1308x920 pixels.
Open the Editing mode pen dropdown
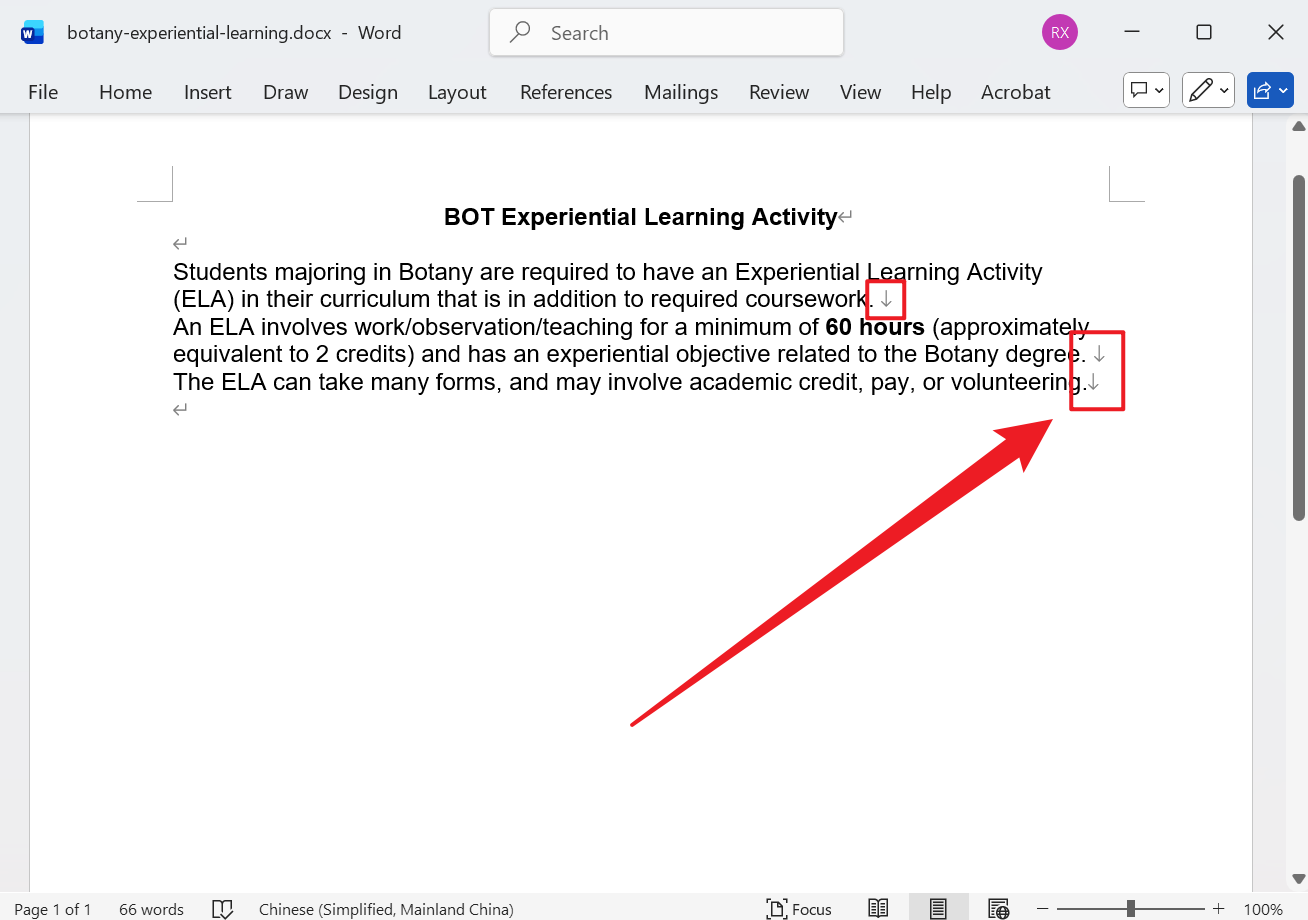[x=1208, y=91]
